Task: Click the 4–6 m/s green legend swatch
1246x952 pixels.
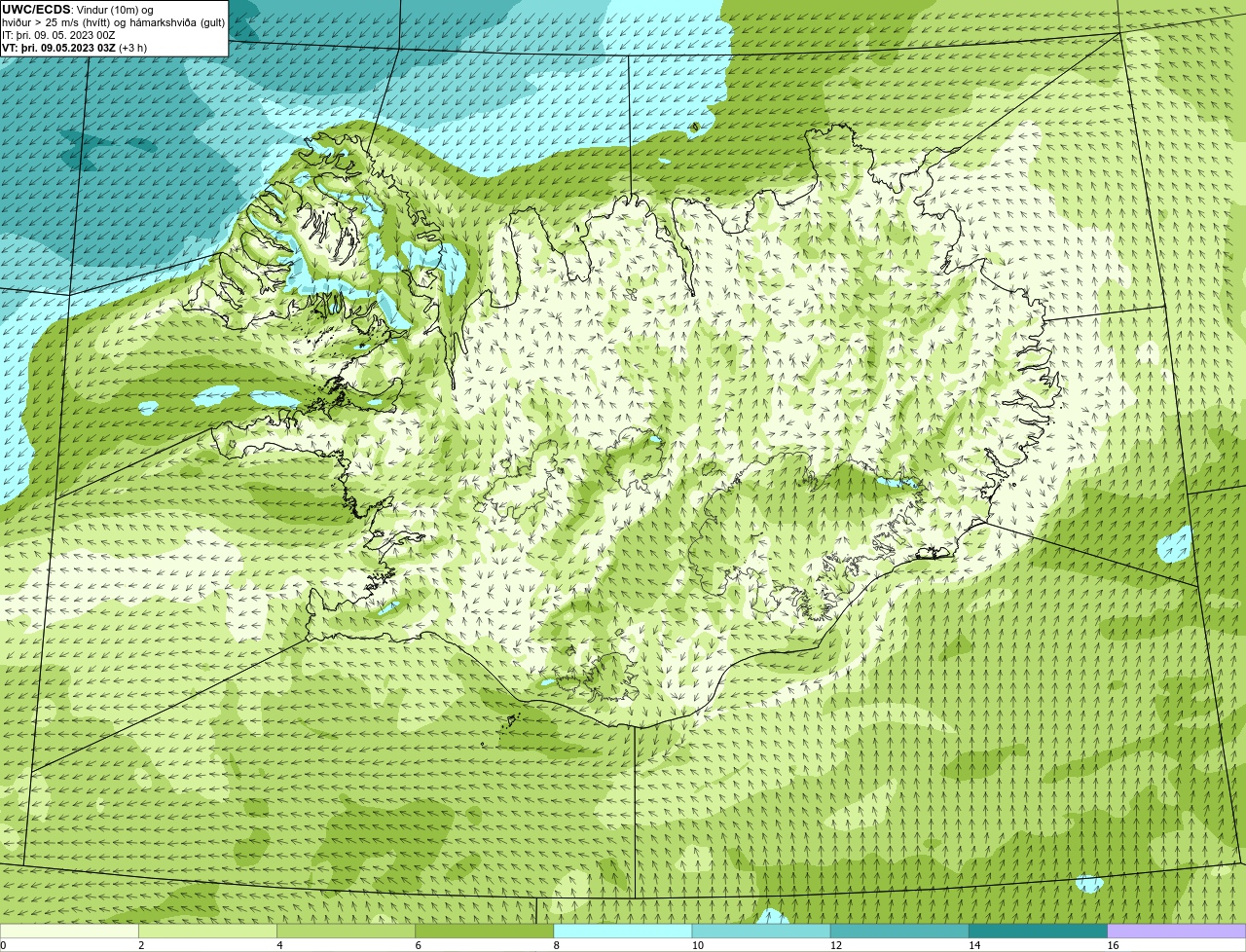Action: [x=346, y=932]
